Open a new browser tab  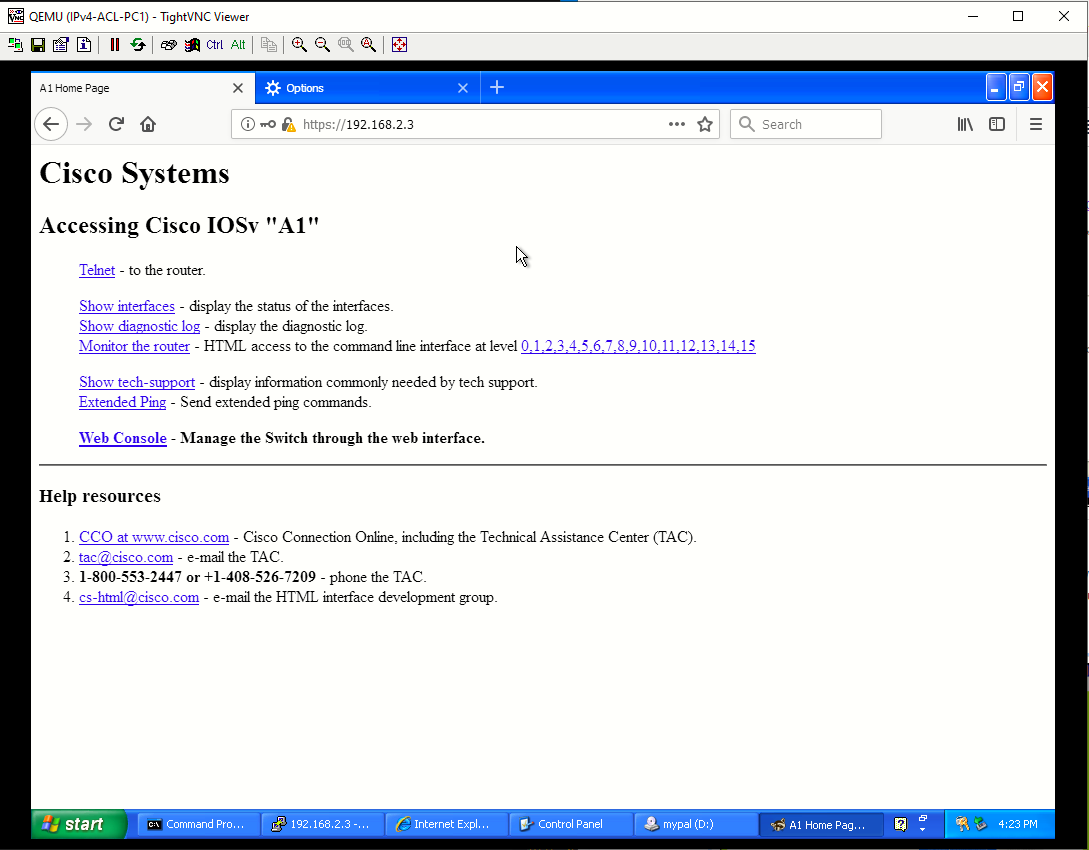click(x=497, y=88)
